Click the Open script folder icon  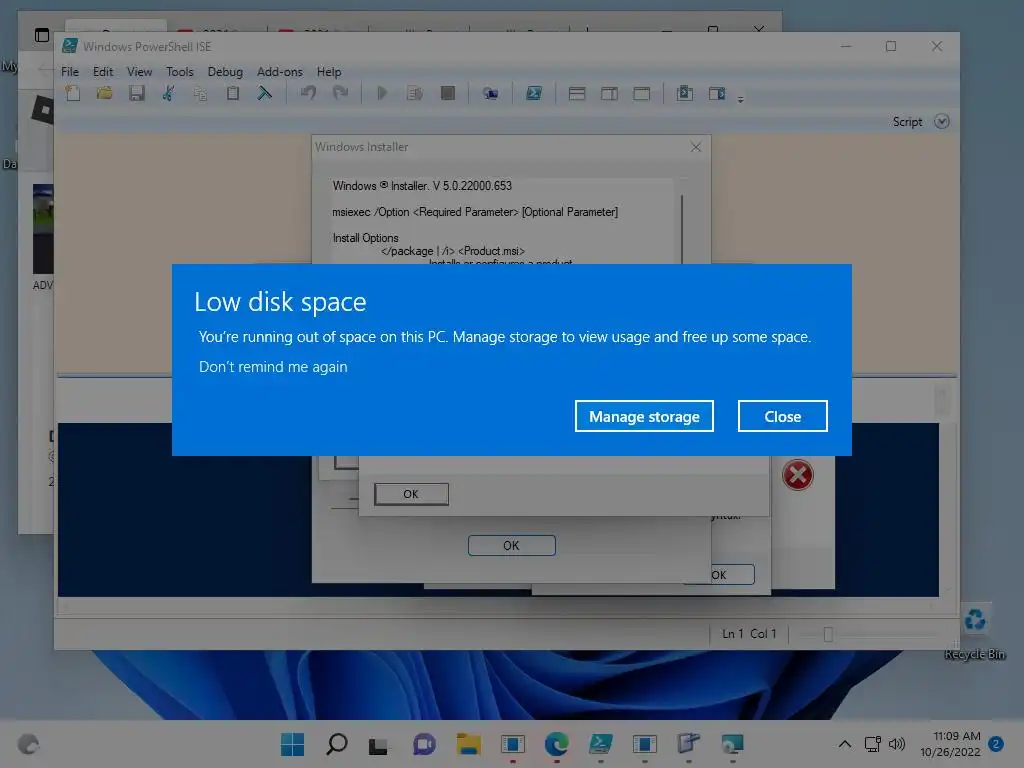tap(104, 93)
